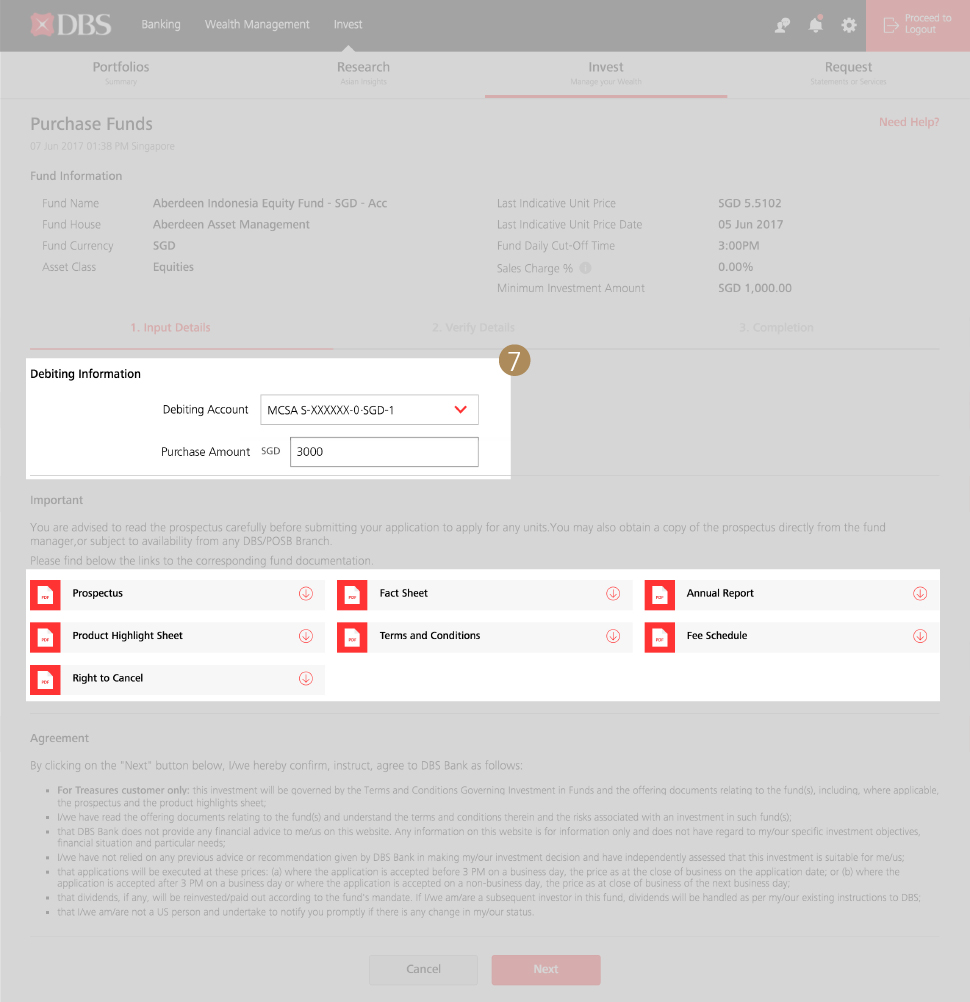970x1002 pixels.
Task: Click the Prospectus PDF icon
Action: pos(45,595)
